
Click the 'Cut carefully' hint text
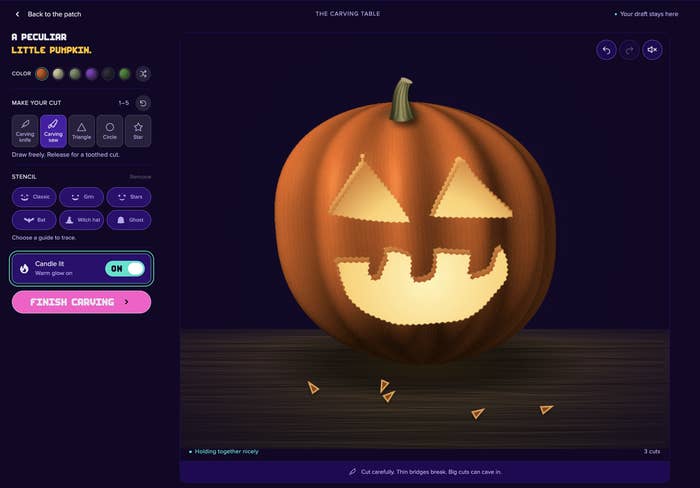point(431,472)
